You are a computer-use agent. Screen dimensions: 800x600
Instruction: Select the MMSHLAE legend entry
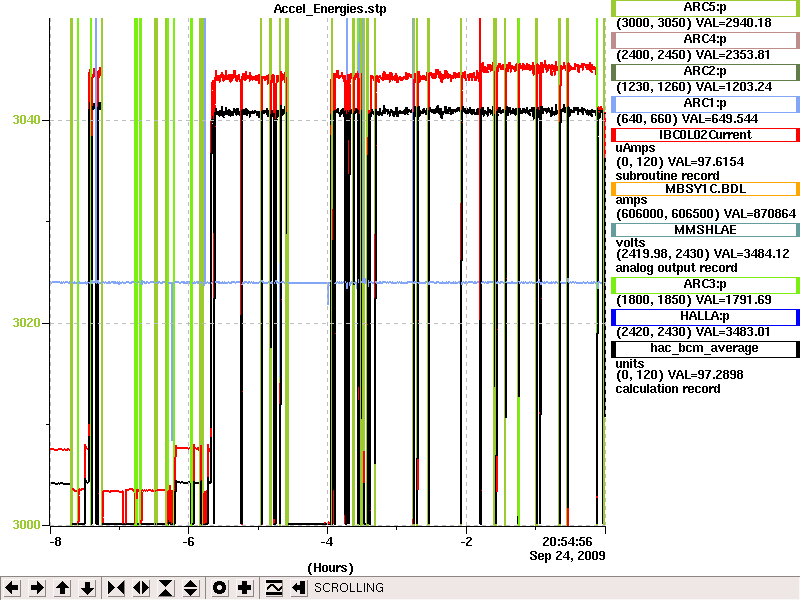click(705, 230)
